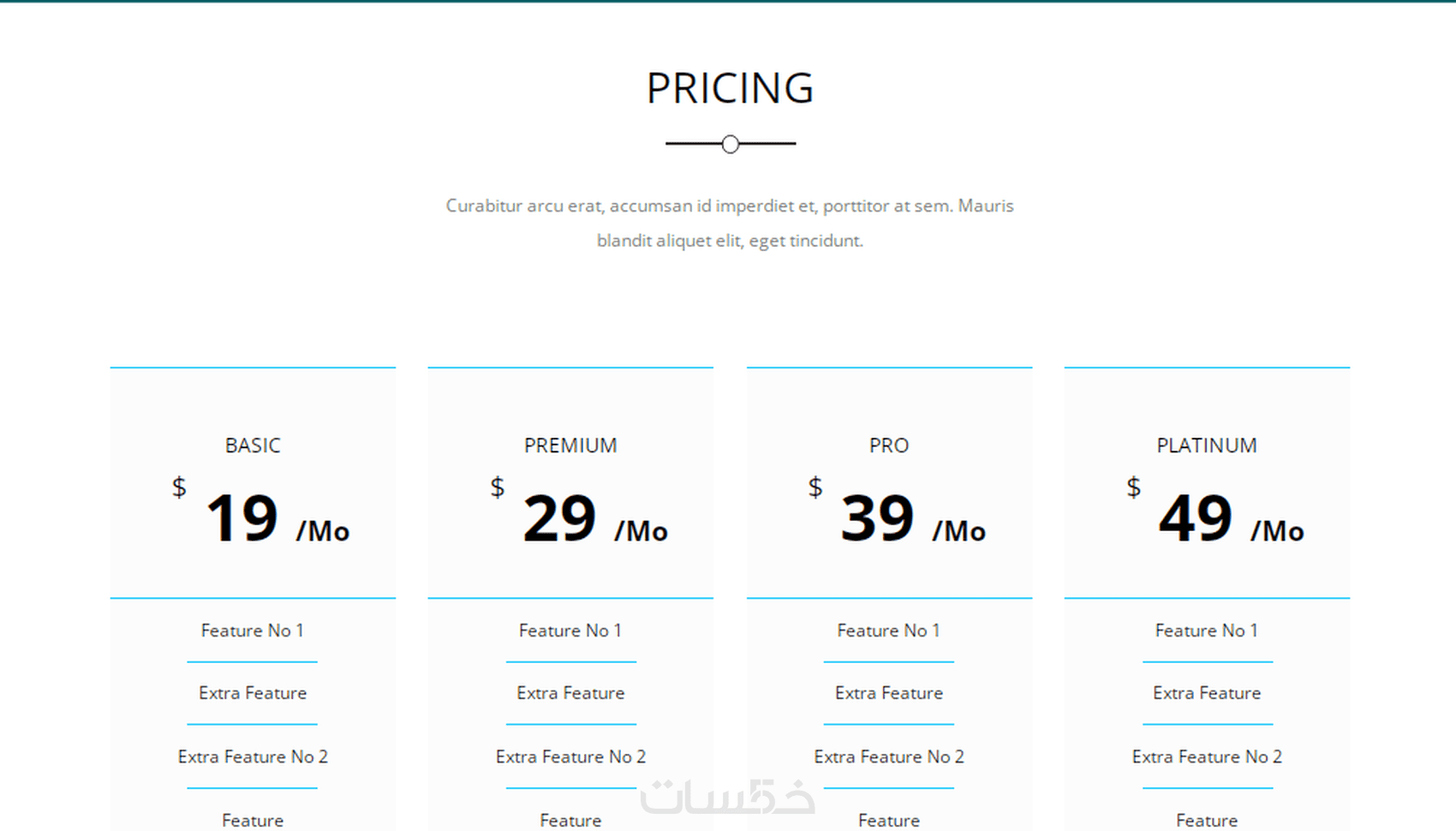Select the BASIC plan title
This screenshot has height=831, width=1456.
[x=253, y=445]
